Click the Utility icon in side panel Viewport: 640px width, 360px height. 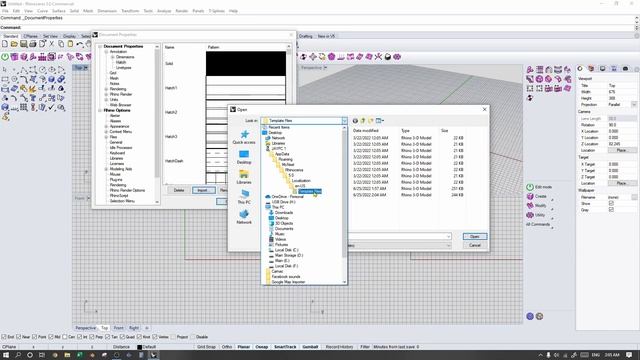530,215
